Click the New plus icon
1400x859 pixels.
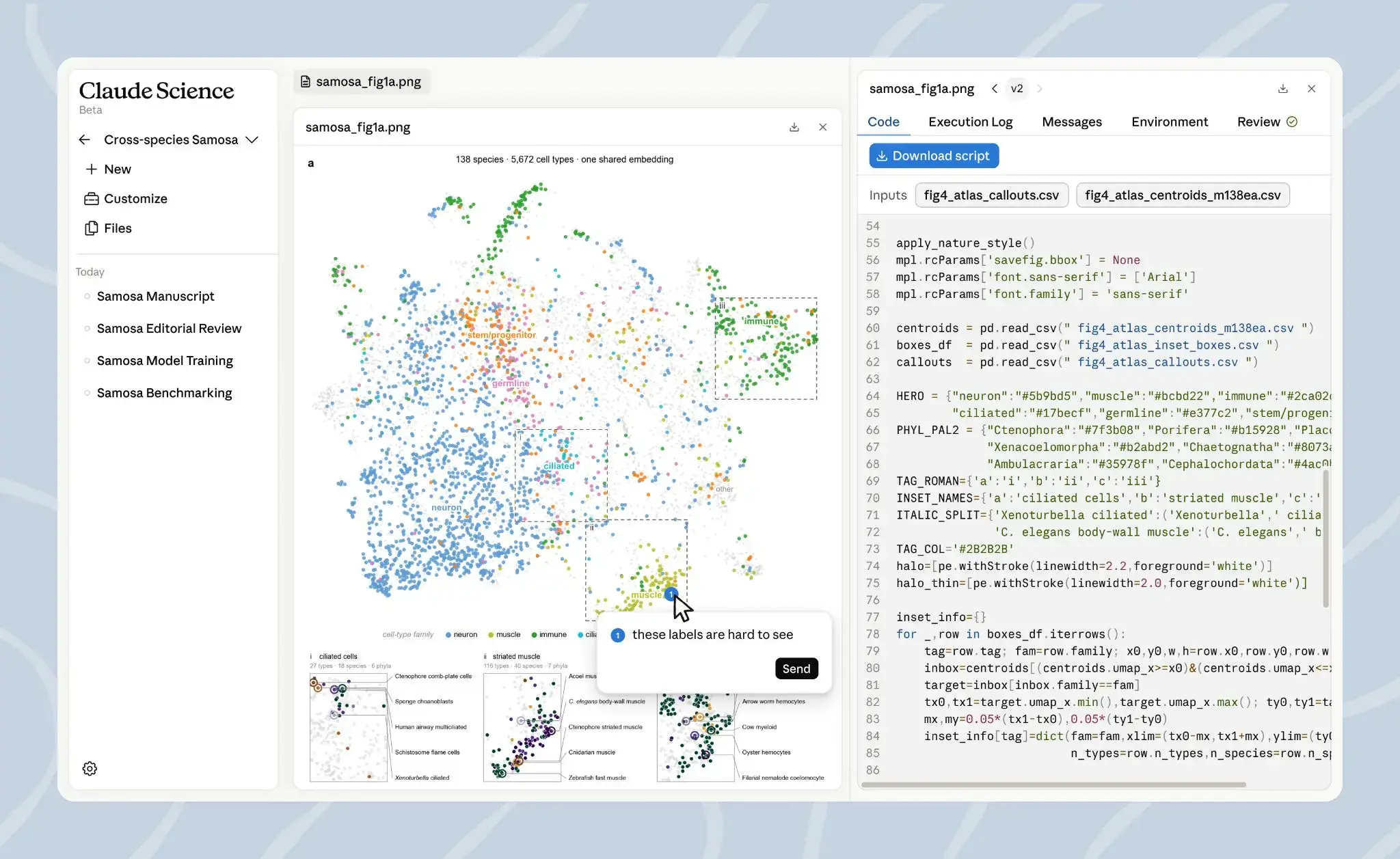(91, 169)
